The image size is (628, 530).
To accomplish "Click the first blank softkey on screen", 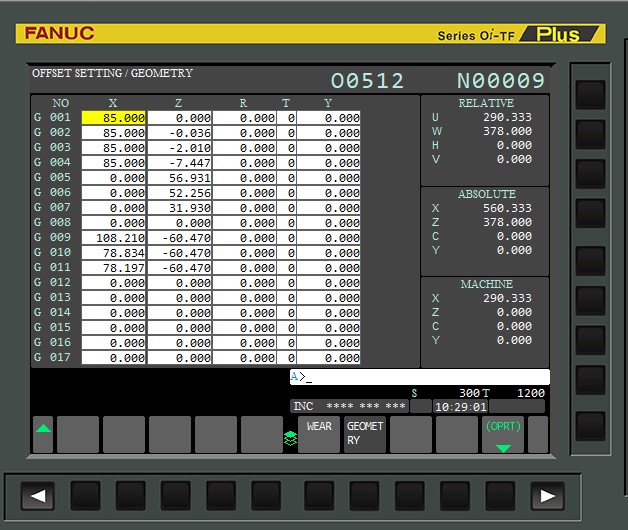I will coord(78,434).
